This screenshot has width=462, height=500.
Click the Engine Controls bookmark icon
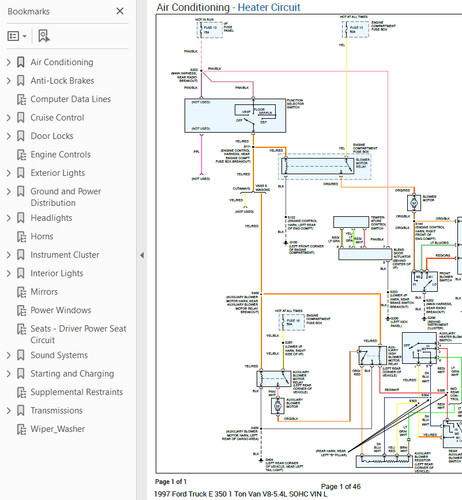[x=21, y=155]
